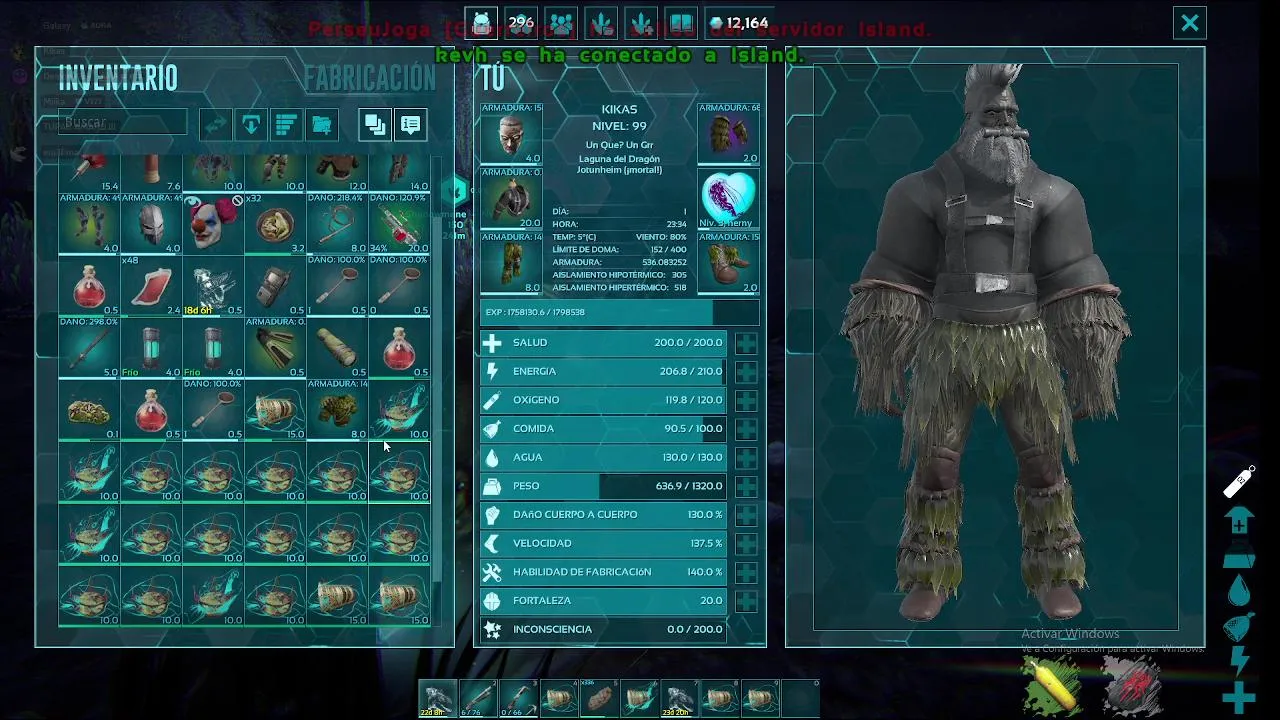
Task: Select the cryopod labeled 18d 6h
Action: point(213,286)
